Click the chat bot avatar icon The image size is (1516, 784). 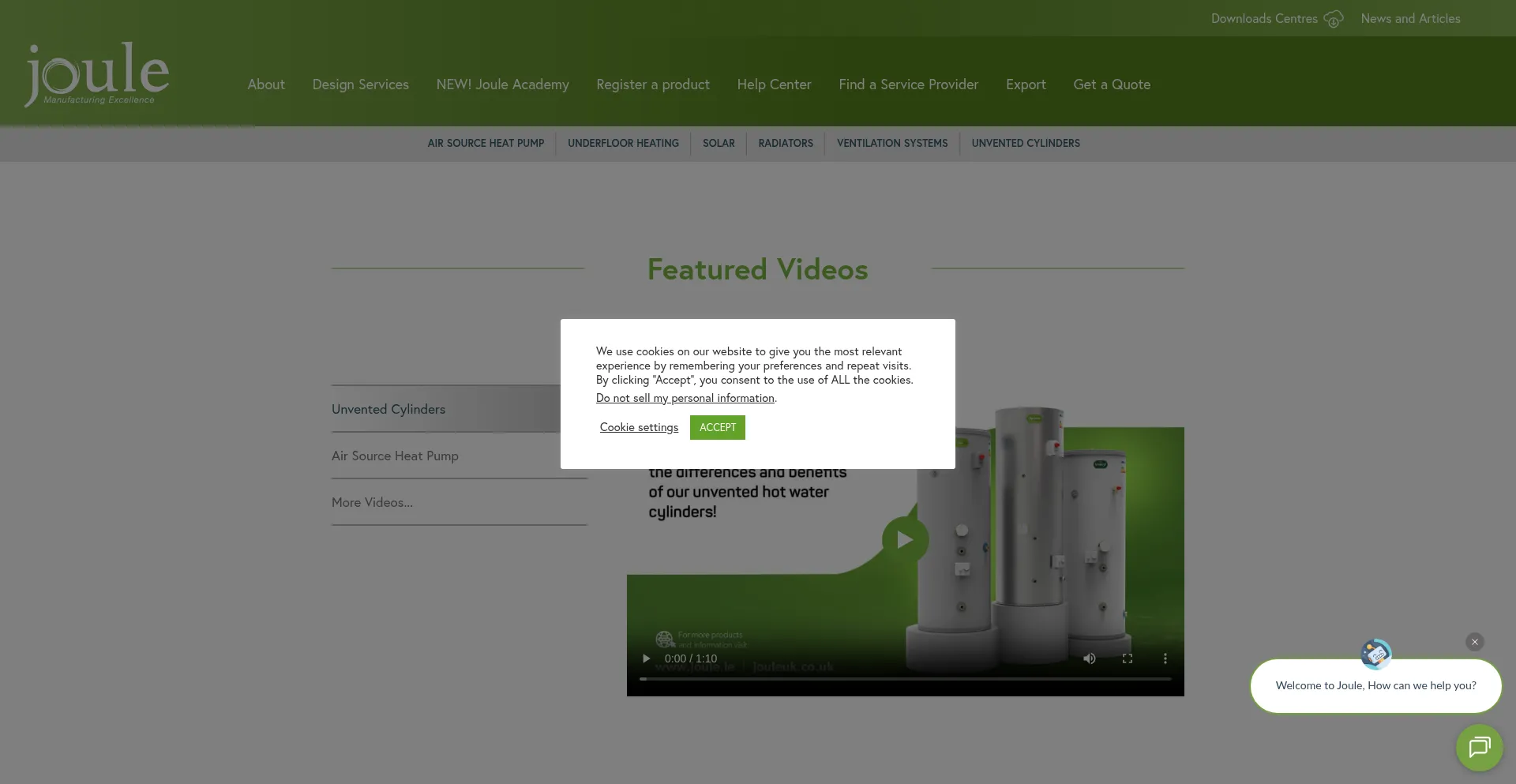[x=1375, y=654]
